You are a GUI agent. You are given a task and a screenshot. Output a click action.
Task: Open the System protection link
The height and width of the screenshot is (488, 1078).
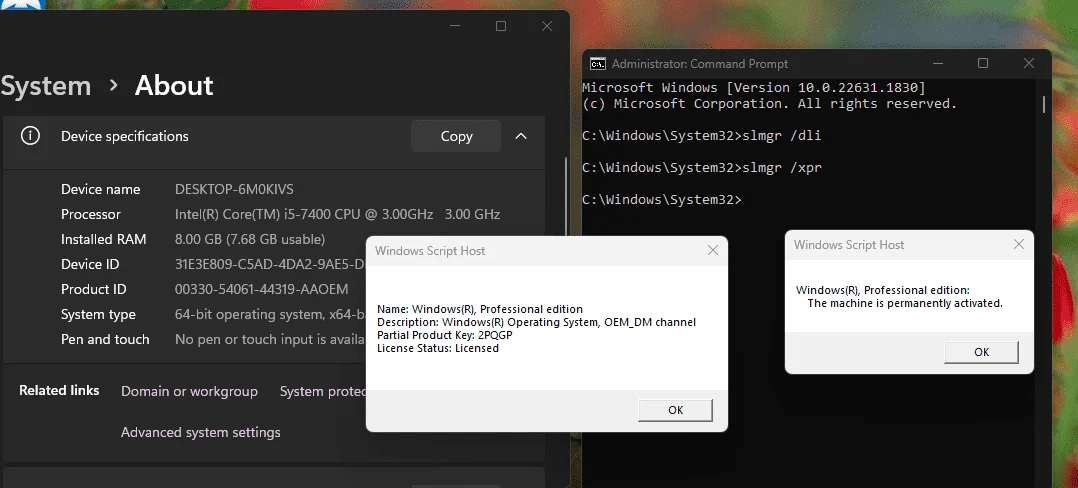coord(323,391)
